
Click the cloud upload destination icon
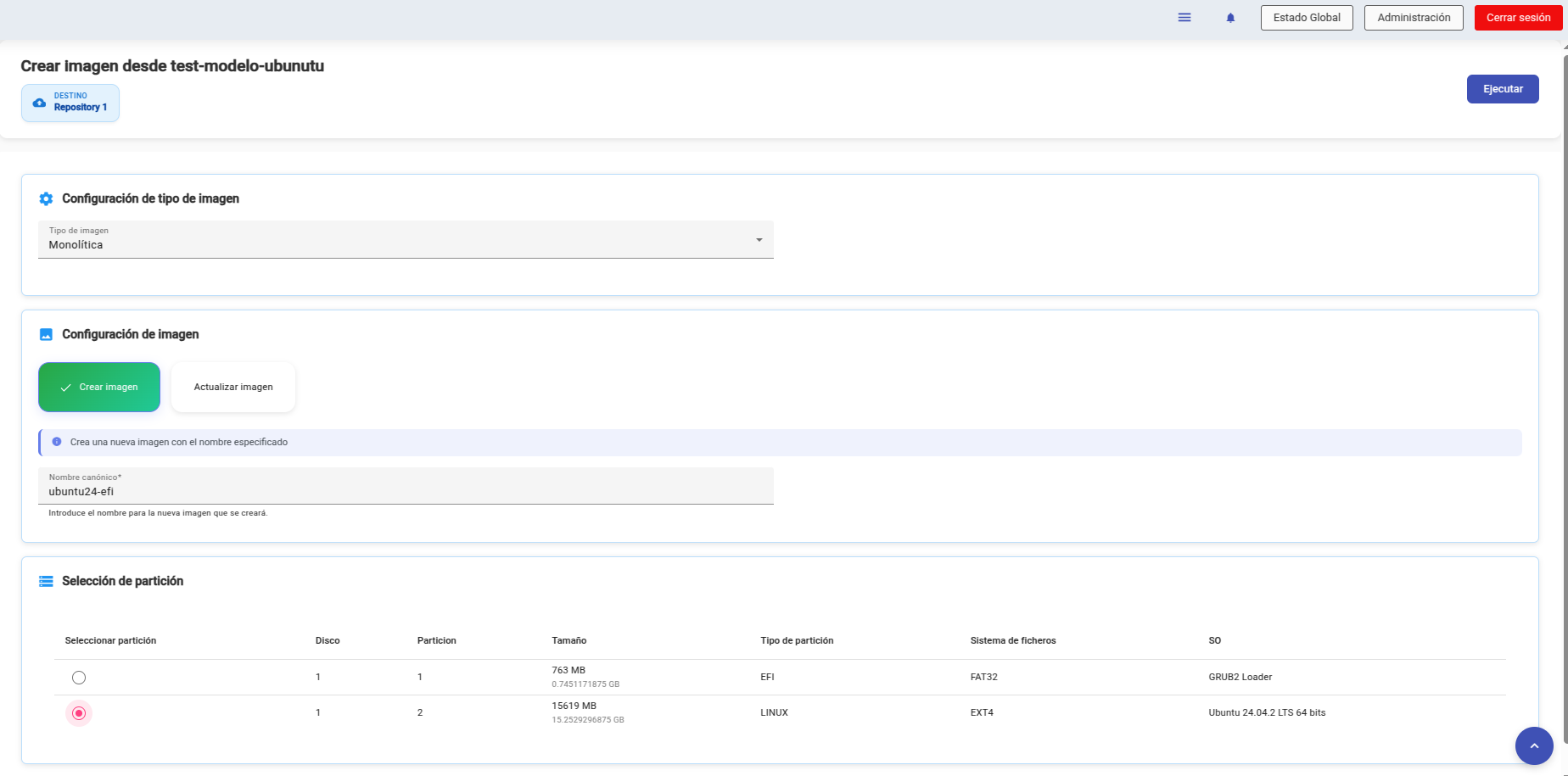pos(39,103)
